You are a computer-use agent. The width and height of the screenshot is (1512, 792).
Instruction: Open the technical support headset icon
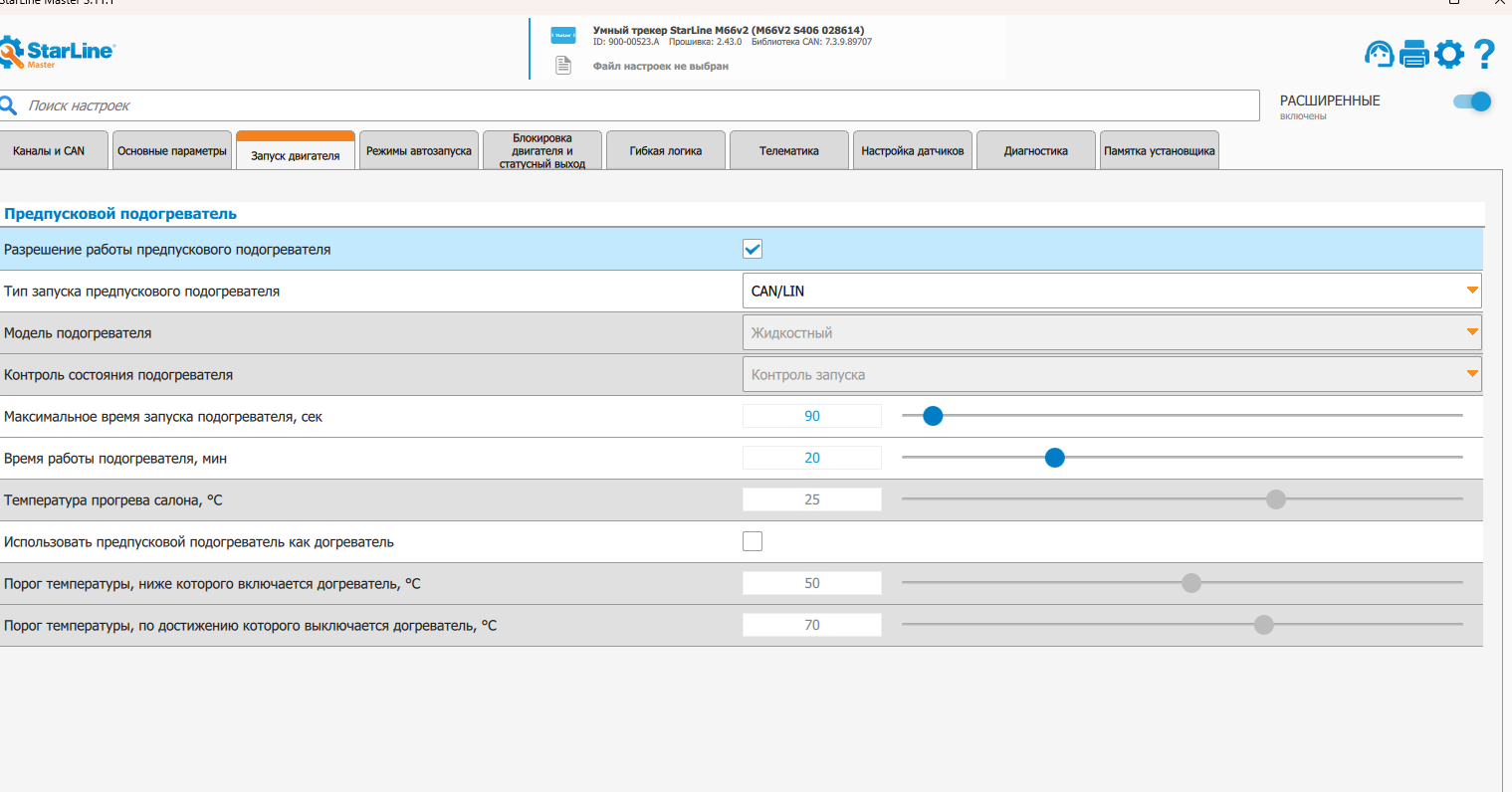[x=1379, y=54]
